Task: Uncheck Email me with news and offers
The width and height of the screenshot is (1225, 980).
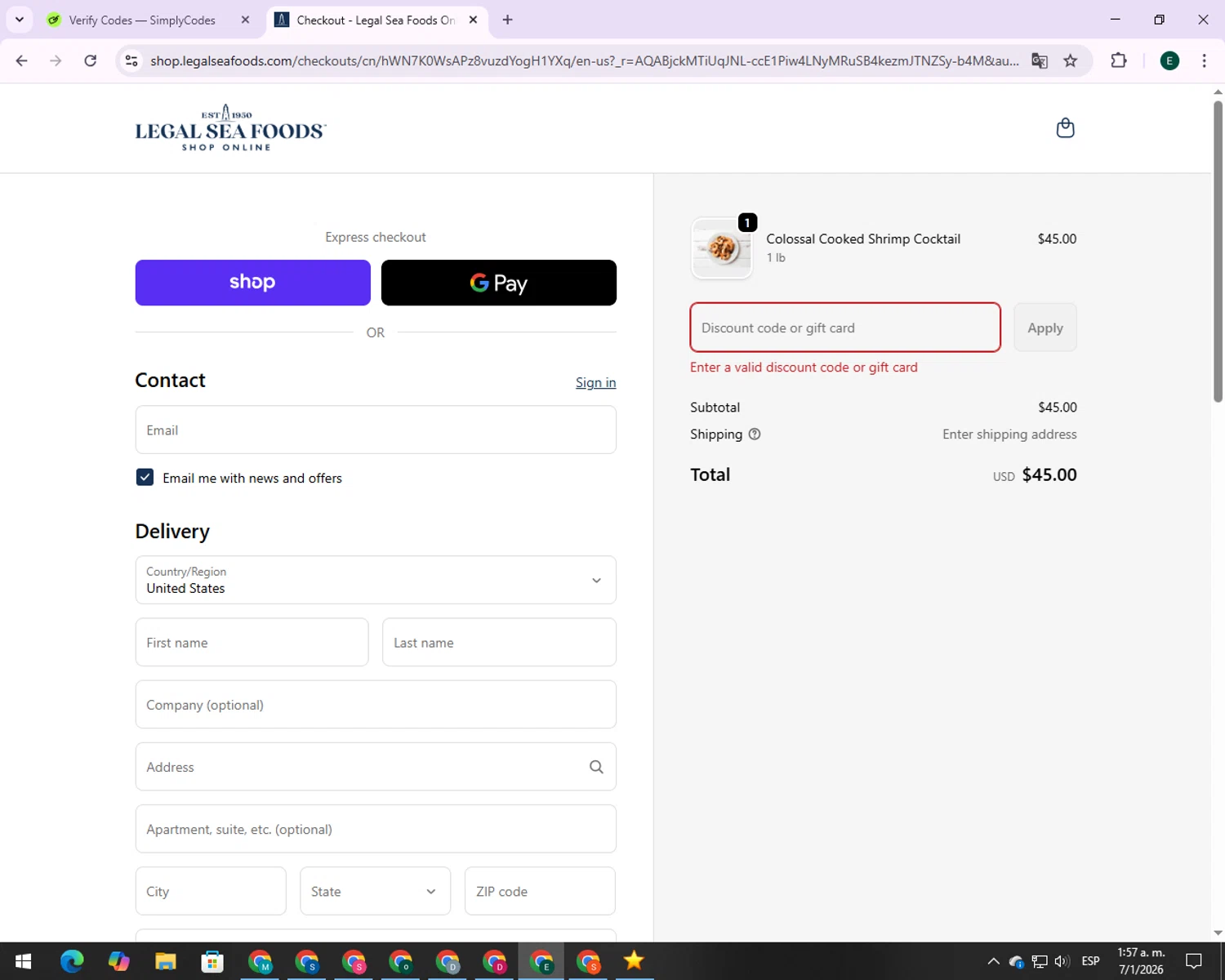Action: coord(145,477)
